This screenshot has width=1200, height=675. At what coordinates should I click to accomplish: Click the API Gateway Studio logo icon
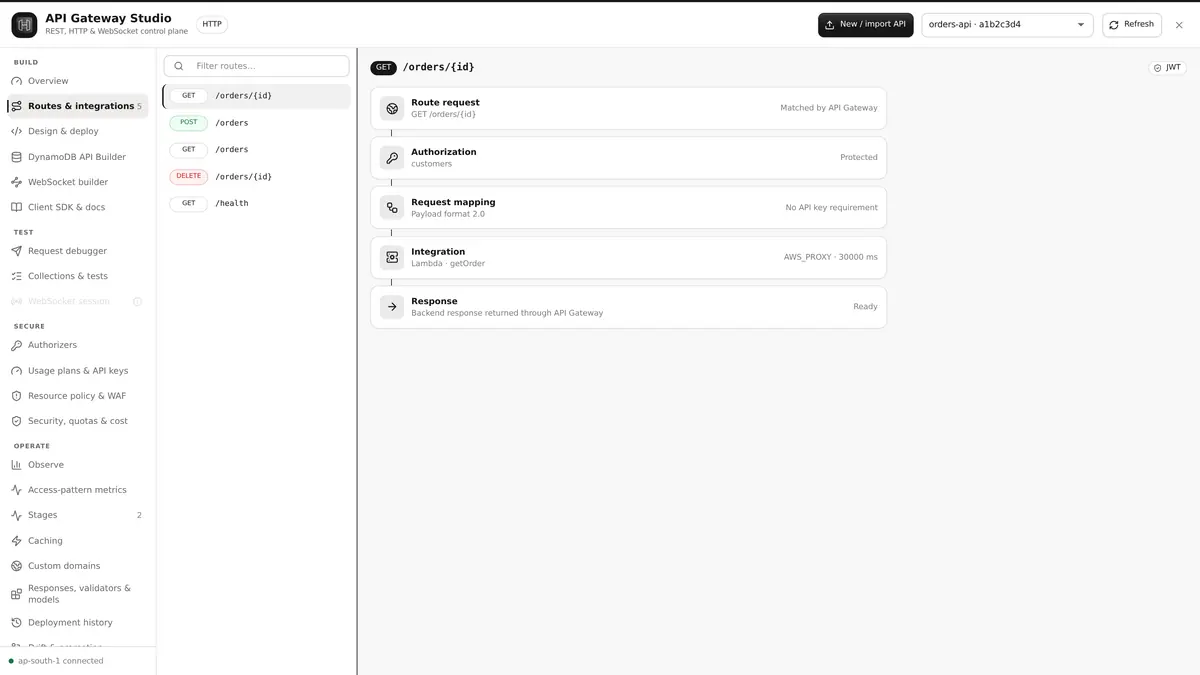24,25
